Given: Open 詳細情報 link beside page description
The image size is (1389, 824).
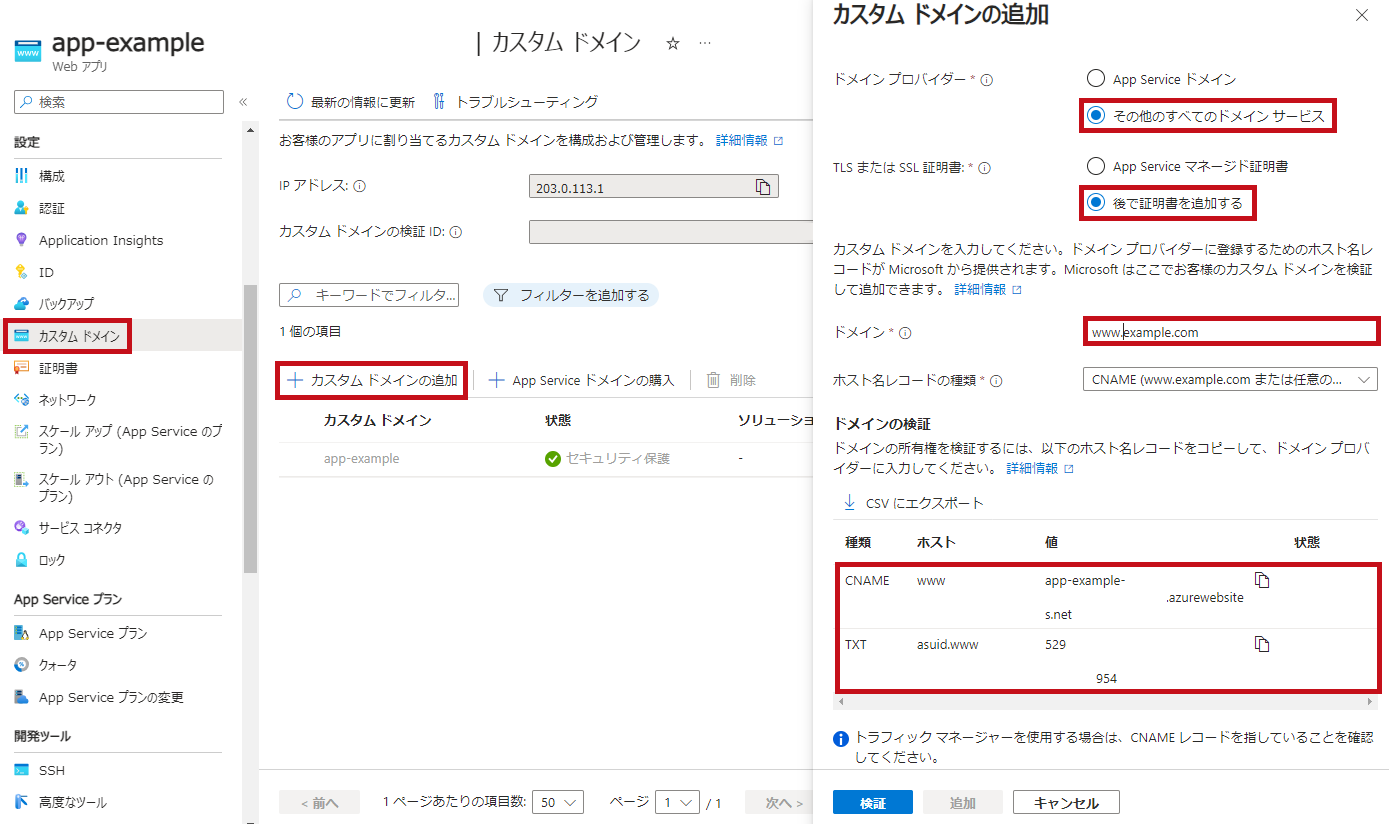Looking at the screenshot, I should coord(749,141).
